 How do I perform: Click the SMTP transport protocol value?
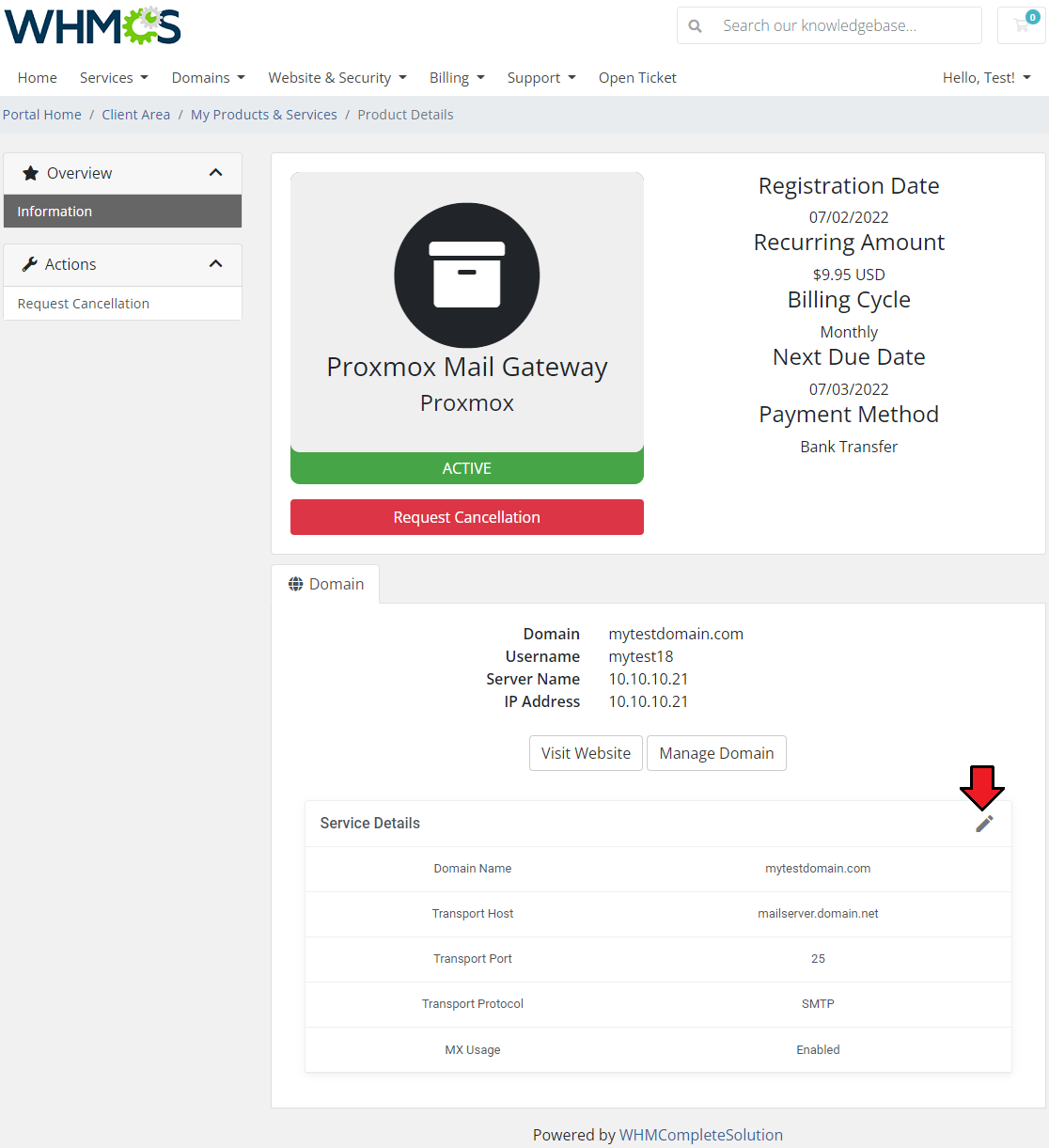[818, 1004]
